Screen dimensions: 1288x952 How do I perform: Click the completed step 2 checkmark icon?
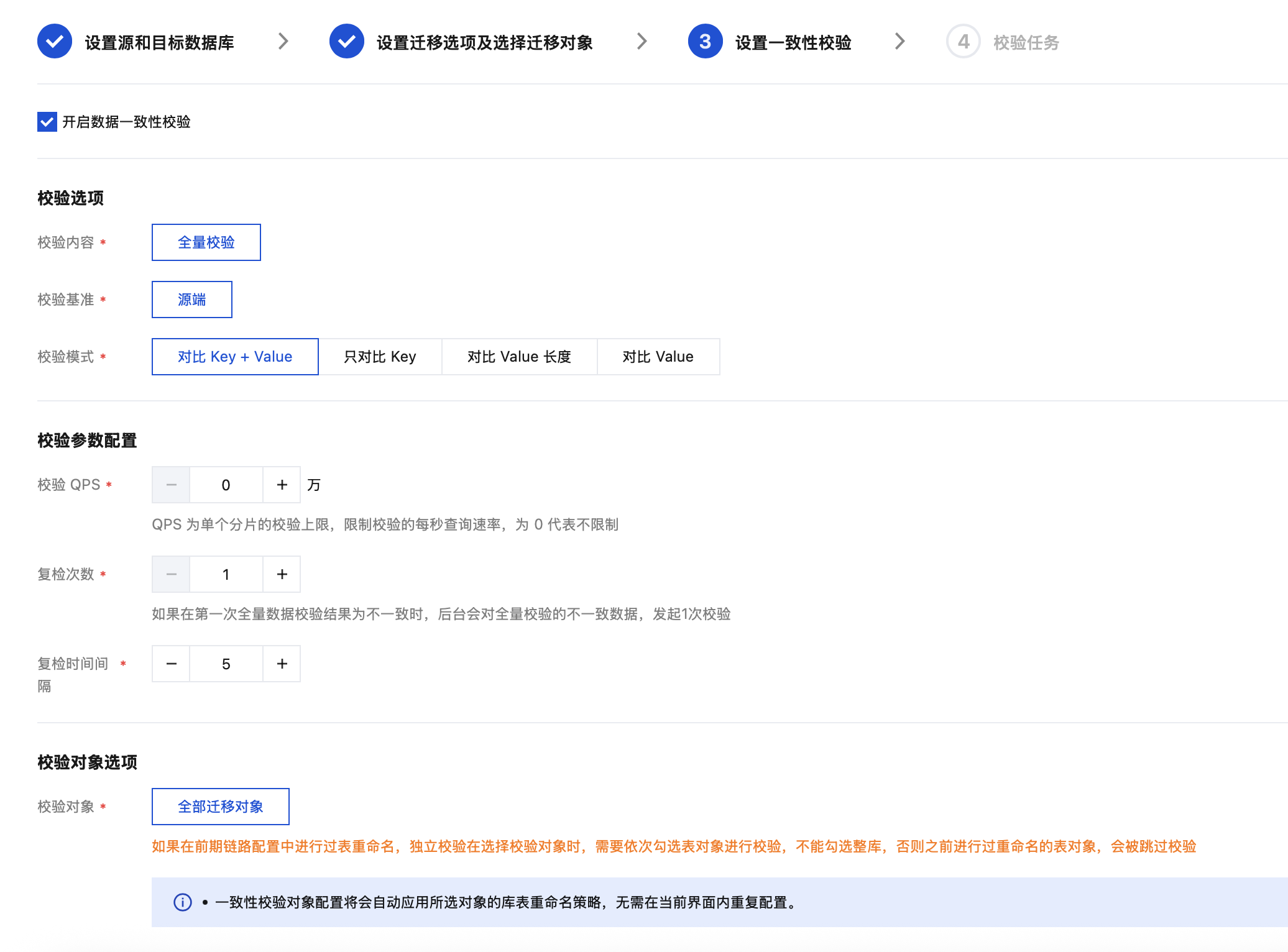(346, 42)
